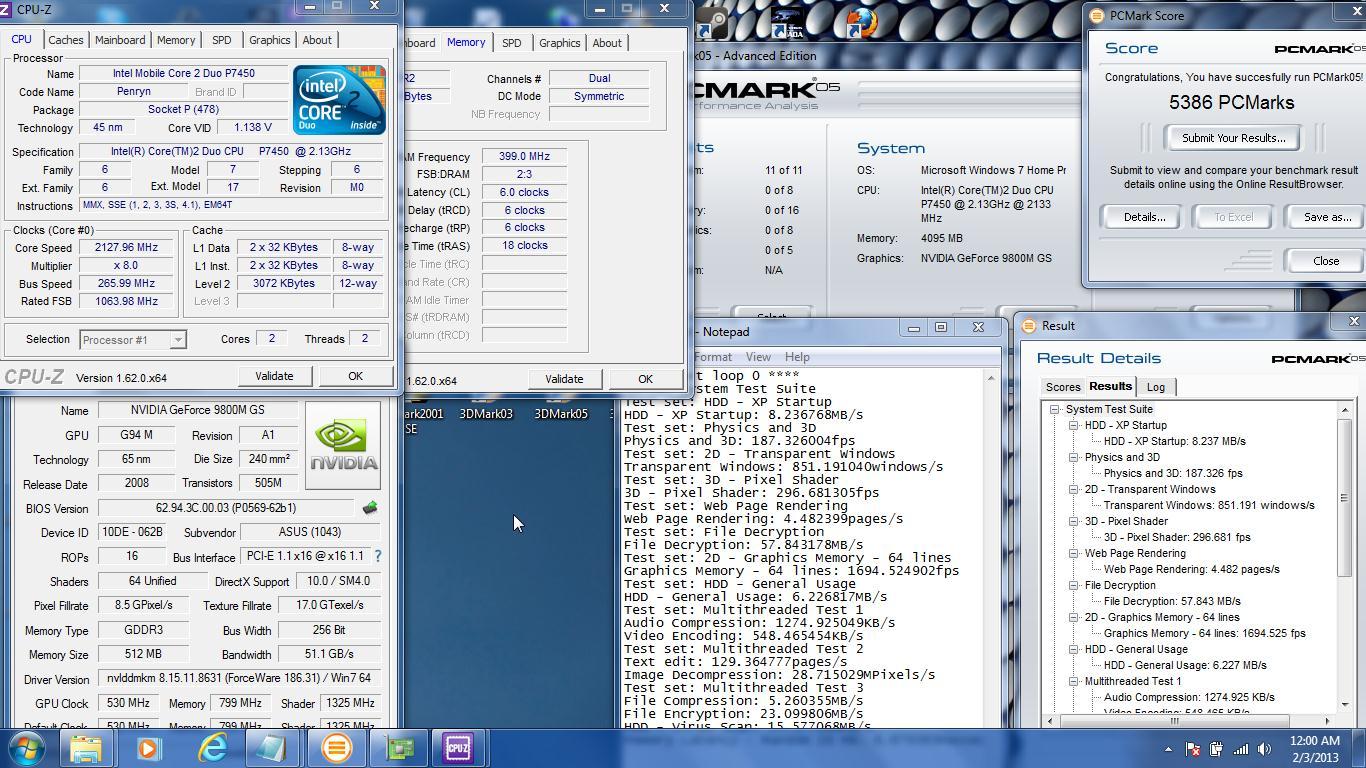Click Submit Your Results button
1366x768 pixels.
tap(1233, 138)
